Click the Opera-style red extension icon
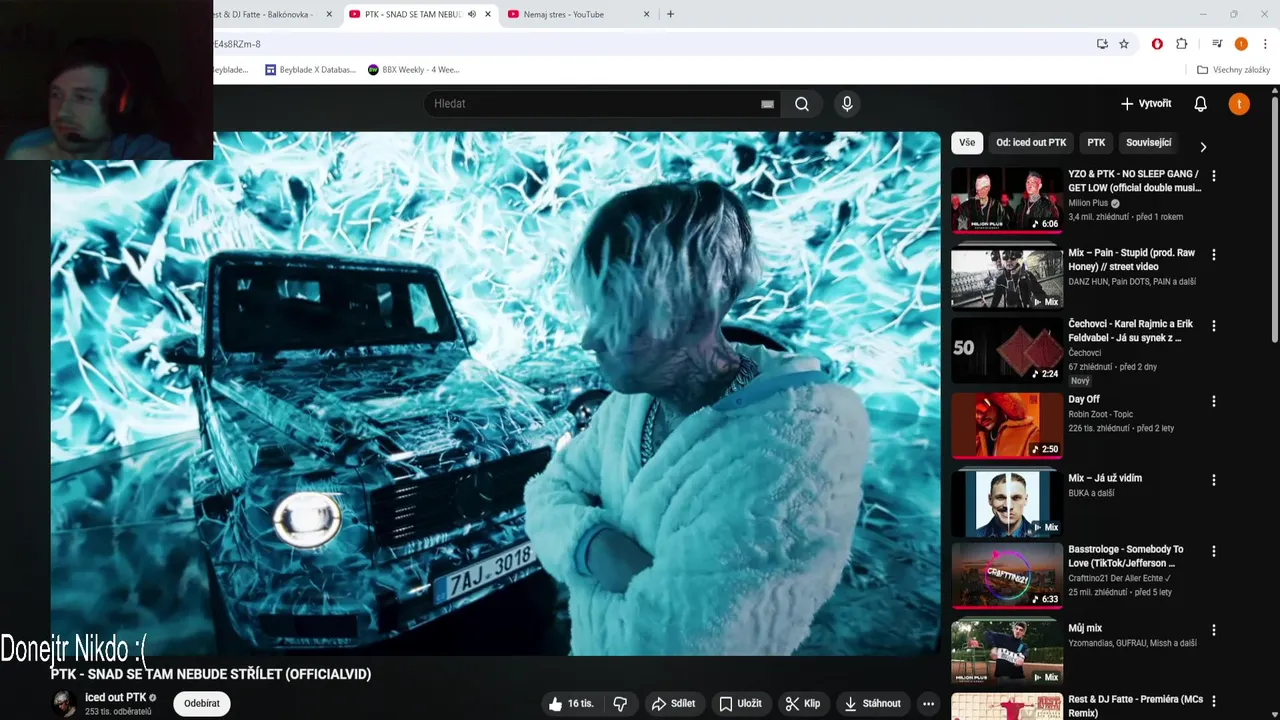The width and height of the screenshot is (1280, 720). [x=1157, y=44]
